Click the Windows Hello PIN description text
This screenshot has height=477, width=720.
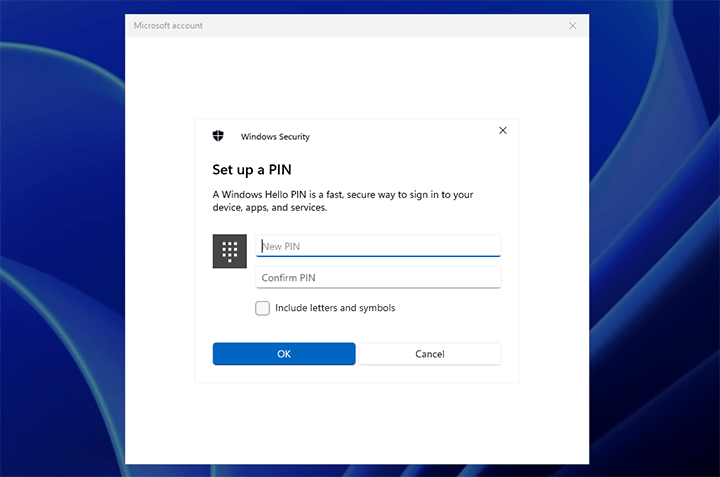[x=343, y=201]
